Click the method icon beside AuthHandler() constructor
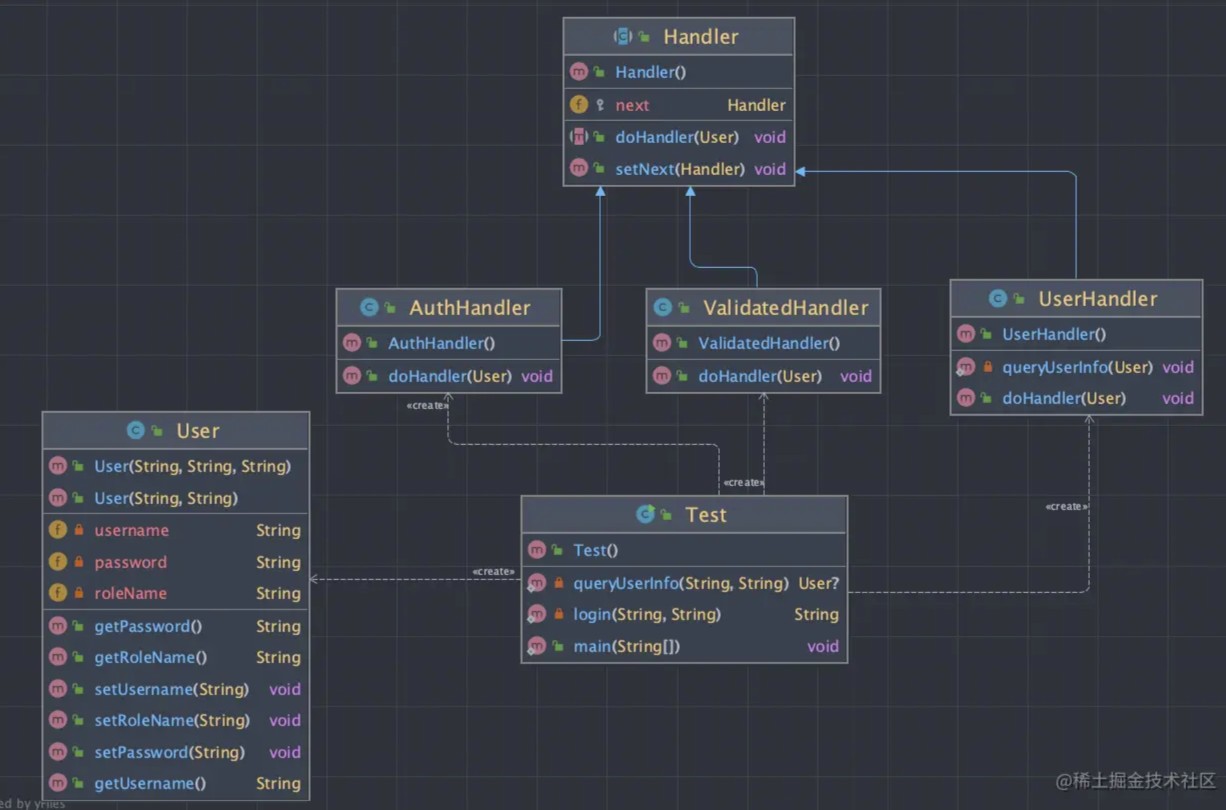Viewport: 1226px width, 810px height. pyautogui.click(x=352, y=343)
